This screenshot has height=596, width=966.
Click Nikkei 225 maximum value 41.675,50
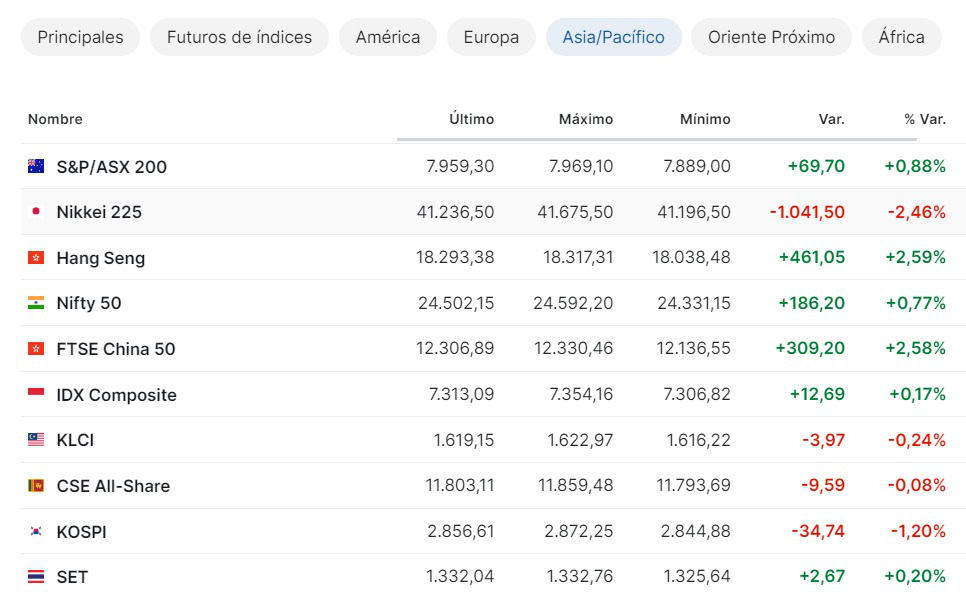click(x=575, y=212)
